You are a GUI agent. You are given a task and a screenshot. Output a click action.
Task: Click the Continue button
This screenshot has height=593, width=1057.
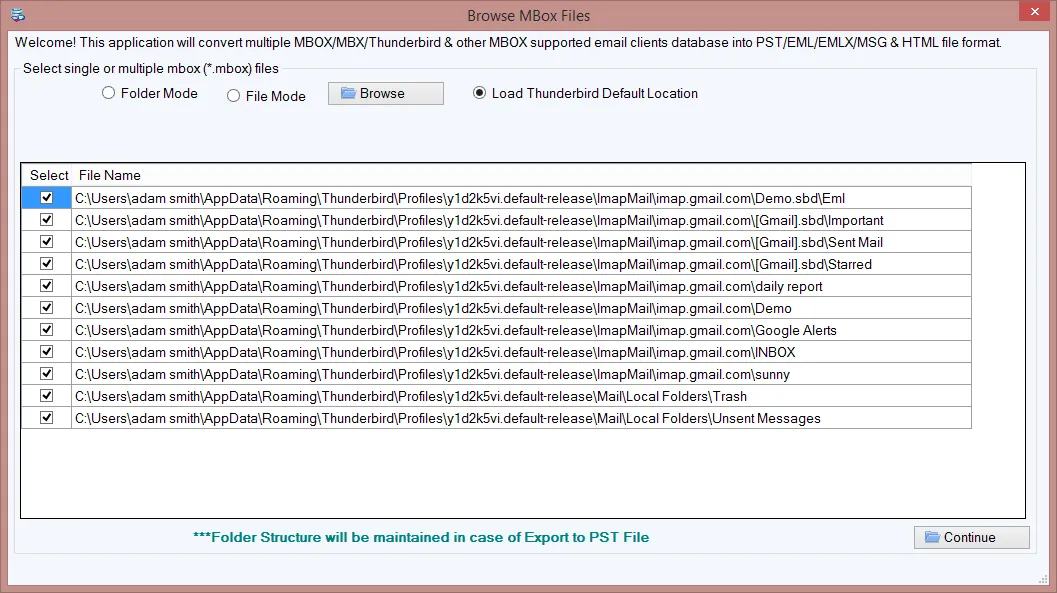(971, 537)
